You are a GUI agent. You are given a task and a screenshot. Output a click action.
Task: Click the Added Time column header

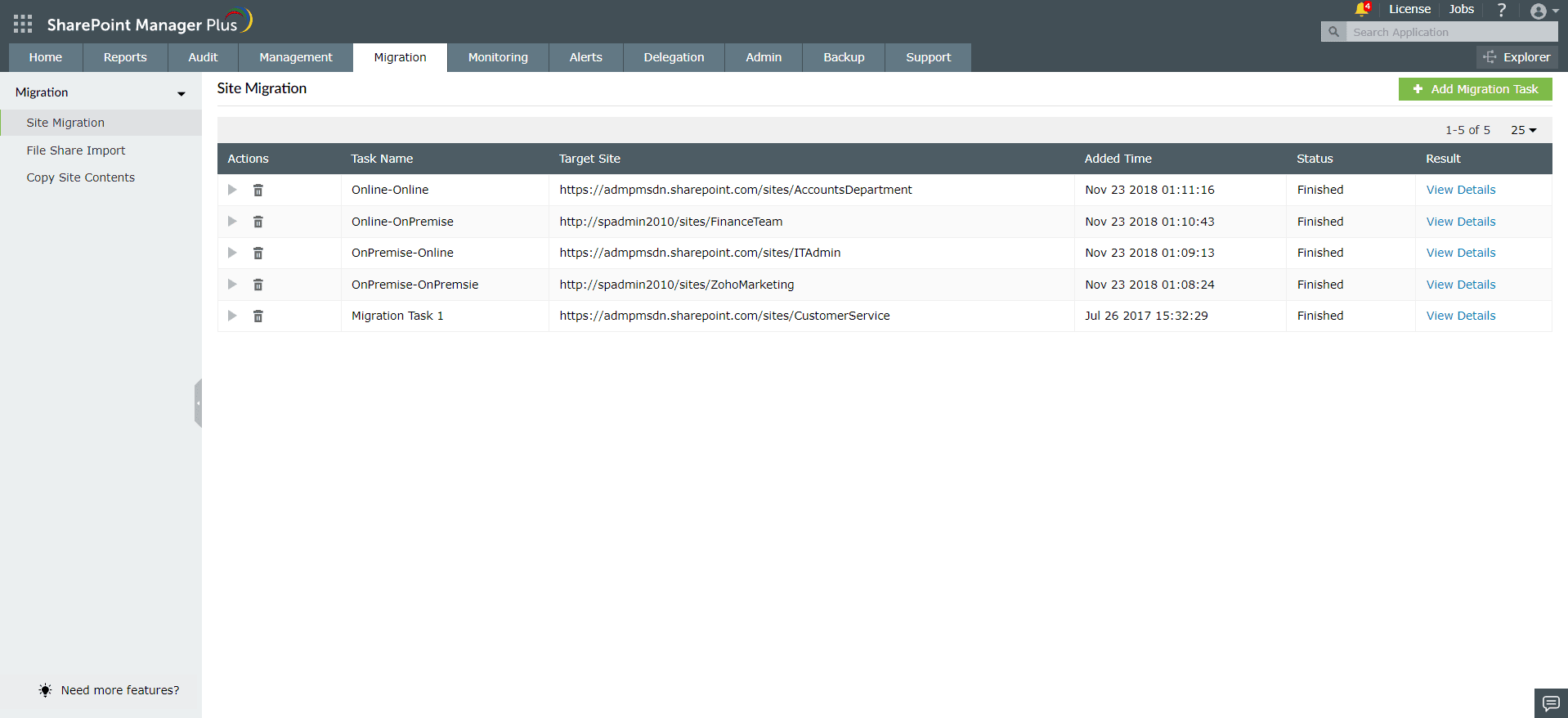point(1118,159)
